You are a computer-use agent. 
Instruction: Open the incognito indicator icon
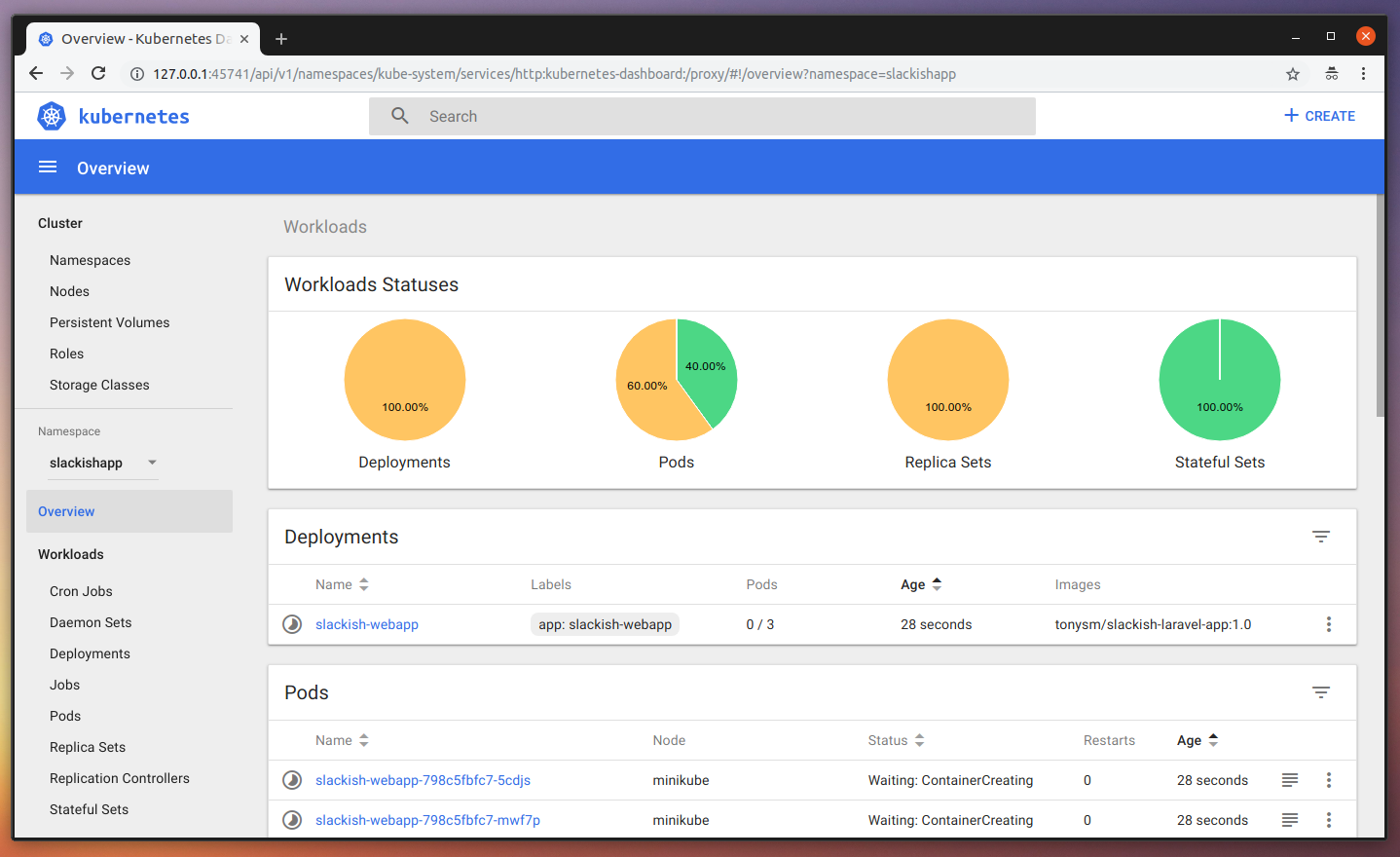point(1332,73)
